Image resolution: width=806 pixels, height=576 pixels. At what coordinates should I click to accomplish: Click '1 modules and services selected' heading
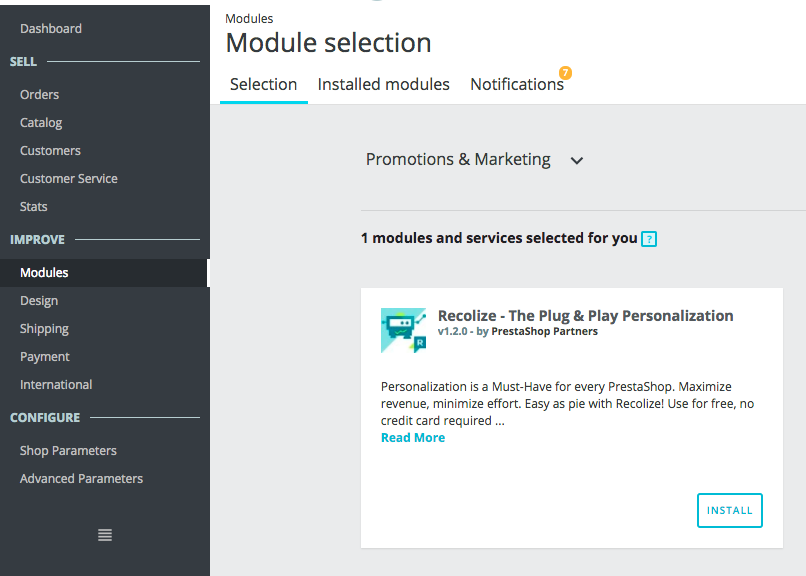point(499,238)
